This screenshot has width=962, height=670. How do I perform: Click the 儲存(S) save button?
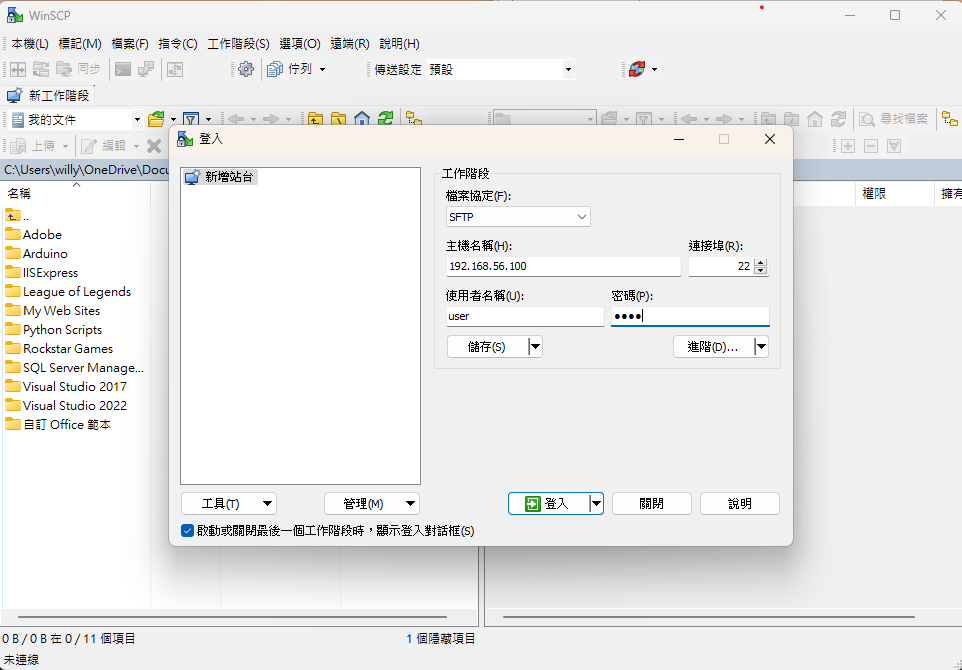[x=488, y=347]
